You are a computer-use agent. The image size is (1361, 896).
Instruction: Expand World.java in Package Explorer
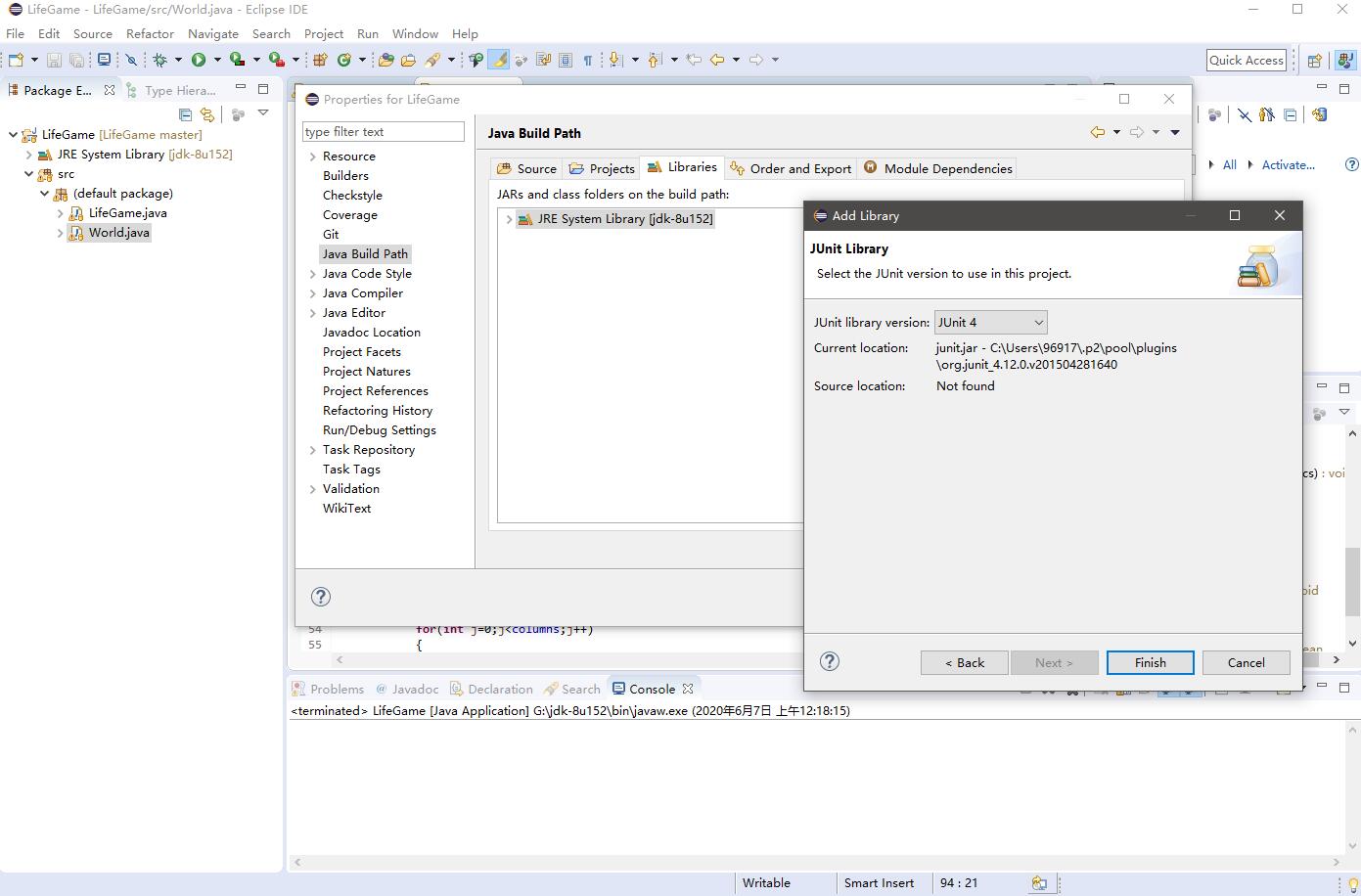click(60, 233)
